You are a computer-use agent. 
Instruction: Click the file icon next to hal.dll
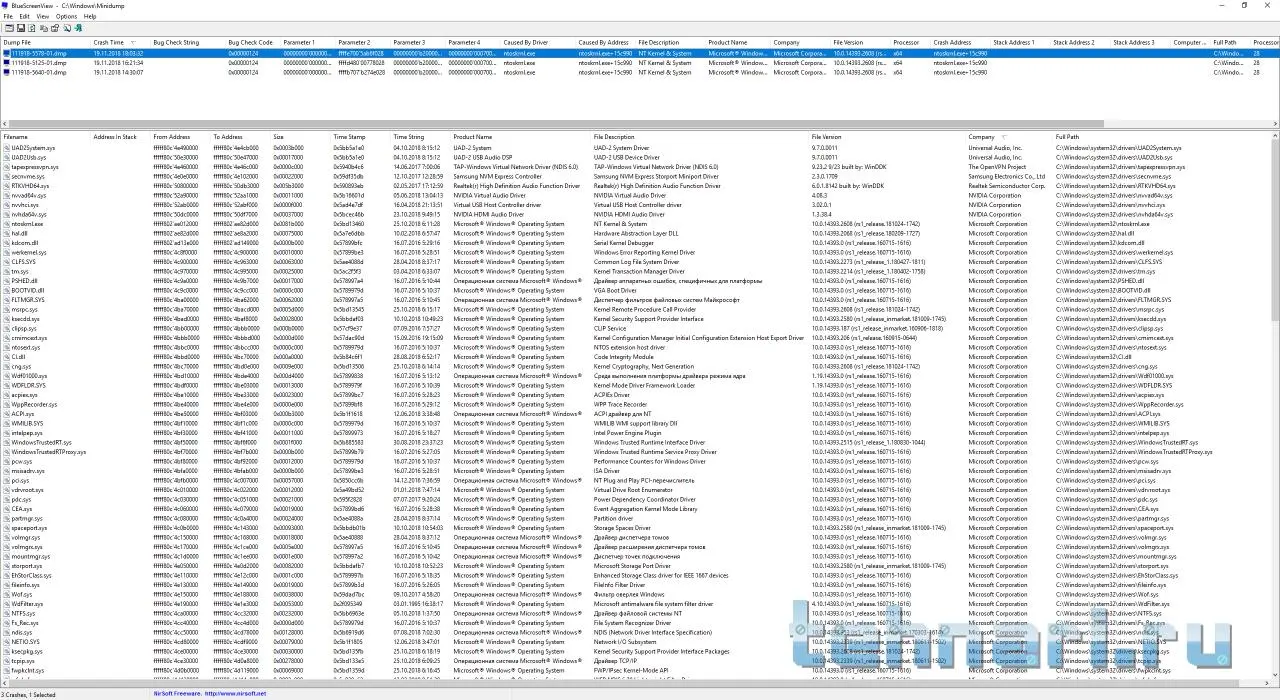[x=6, y=233]
